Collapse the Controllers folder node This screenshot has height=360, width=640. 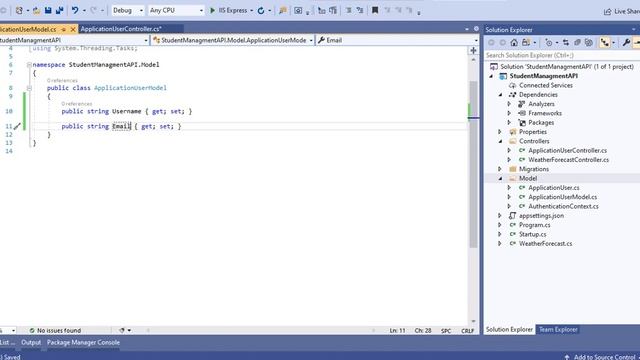(x=500, y=141)
